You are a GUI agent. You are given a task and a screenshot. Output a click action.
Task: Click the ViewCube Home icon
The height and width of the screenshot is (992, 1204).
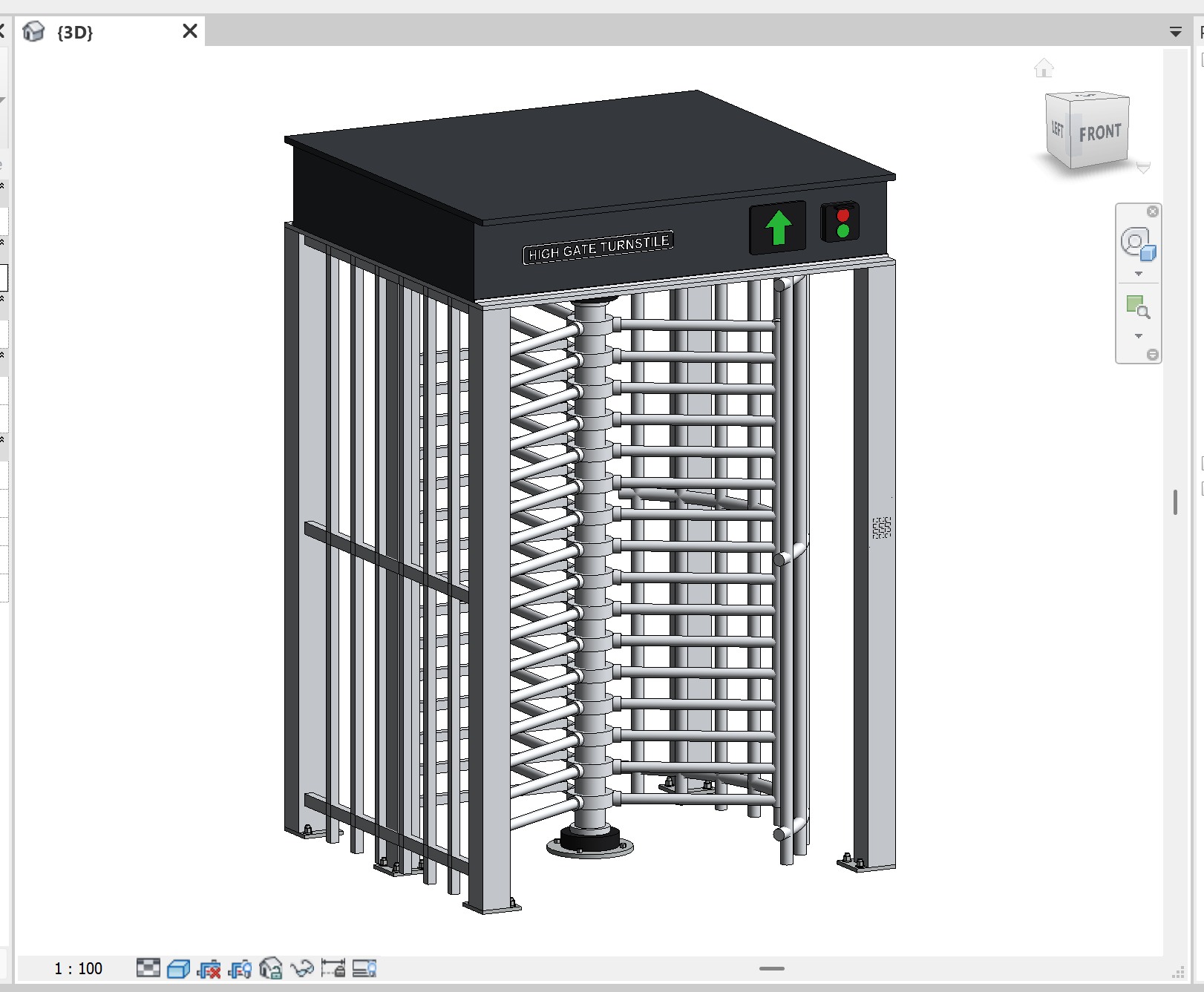click(1044, 68)
